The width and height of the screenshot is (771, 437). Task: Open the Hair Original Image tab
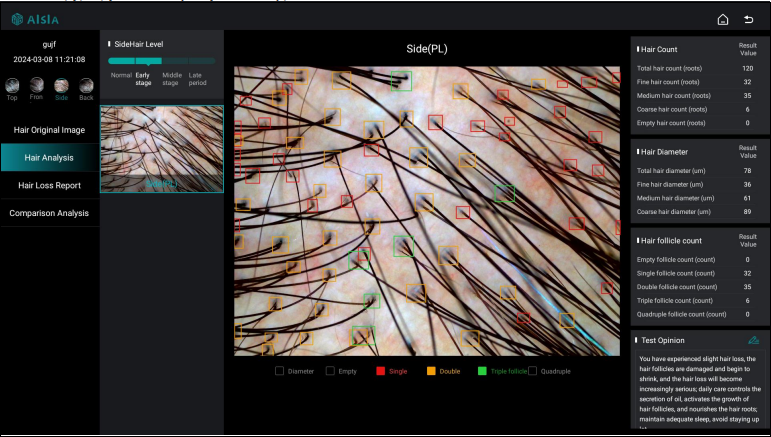(49, 130)
